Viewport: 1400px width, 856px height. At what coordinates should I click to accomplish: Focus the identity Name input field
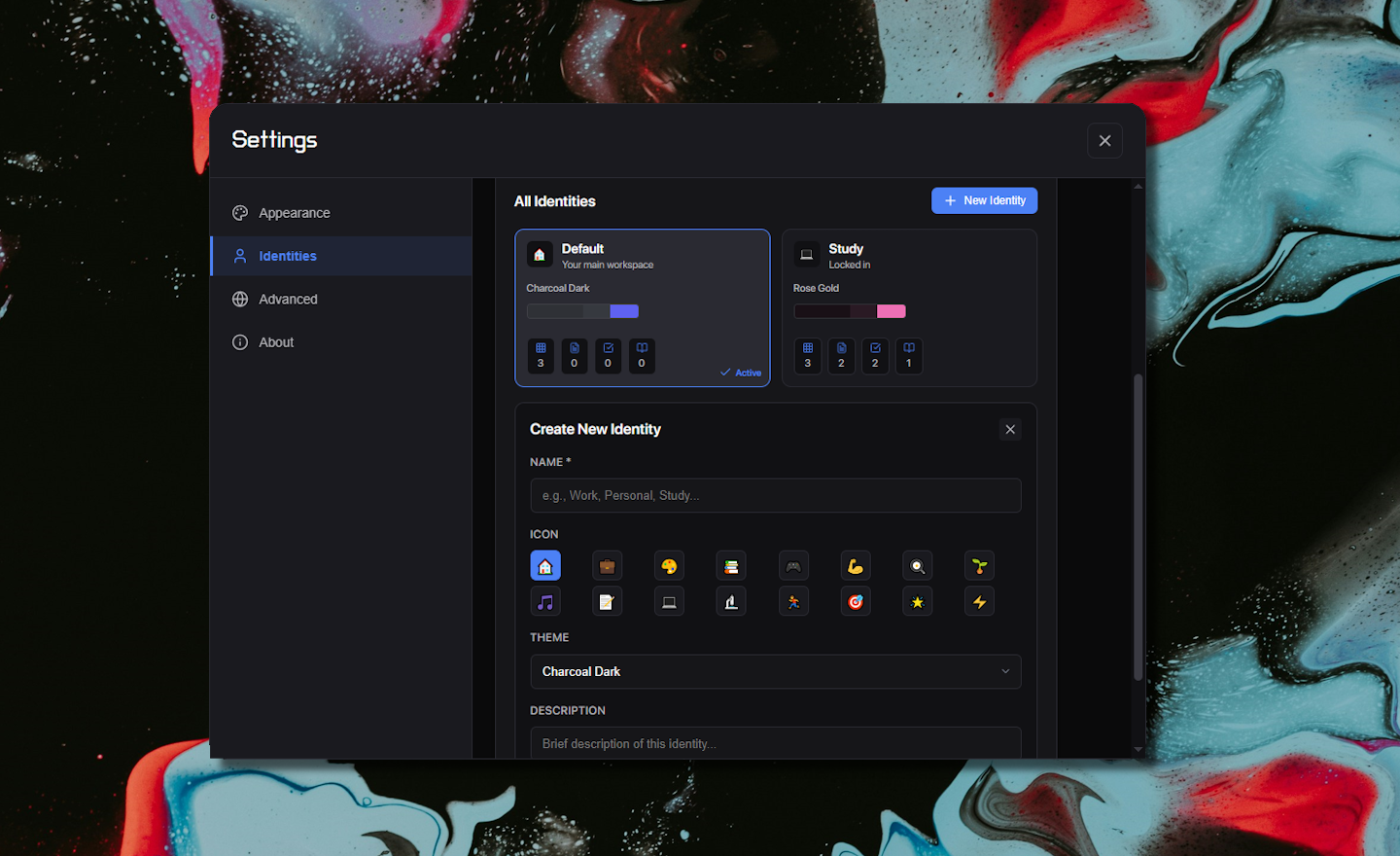775,495
